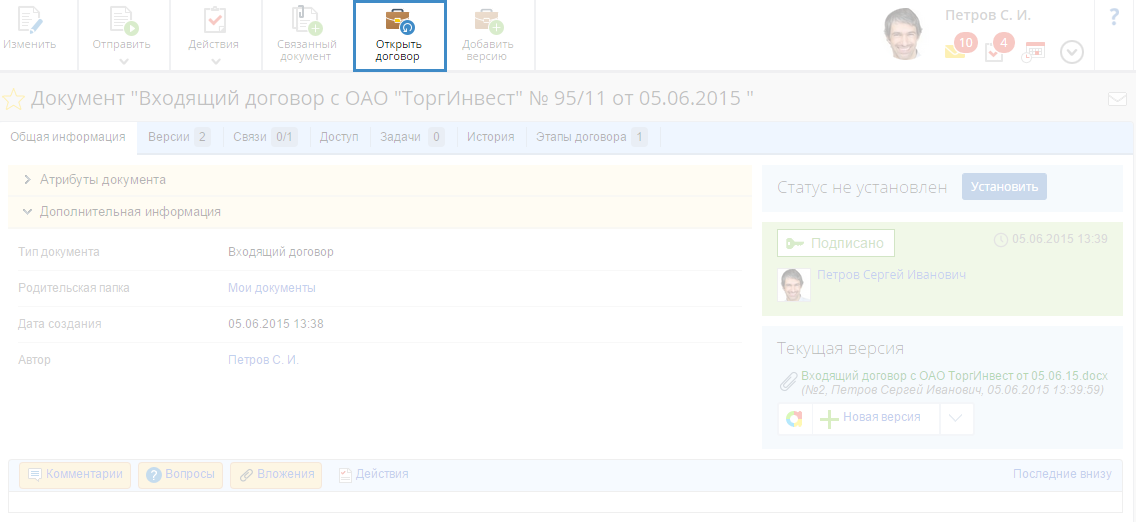Collapse Дополнительная информация section

click(x=380, y=212)
